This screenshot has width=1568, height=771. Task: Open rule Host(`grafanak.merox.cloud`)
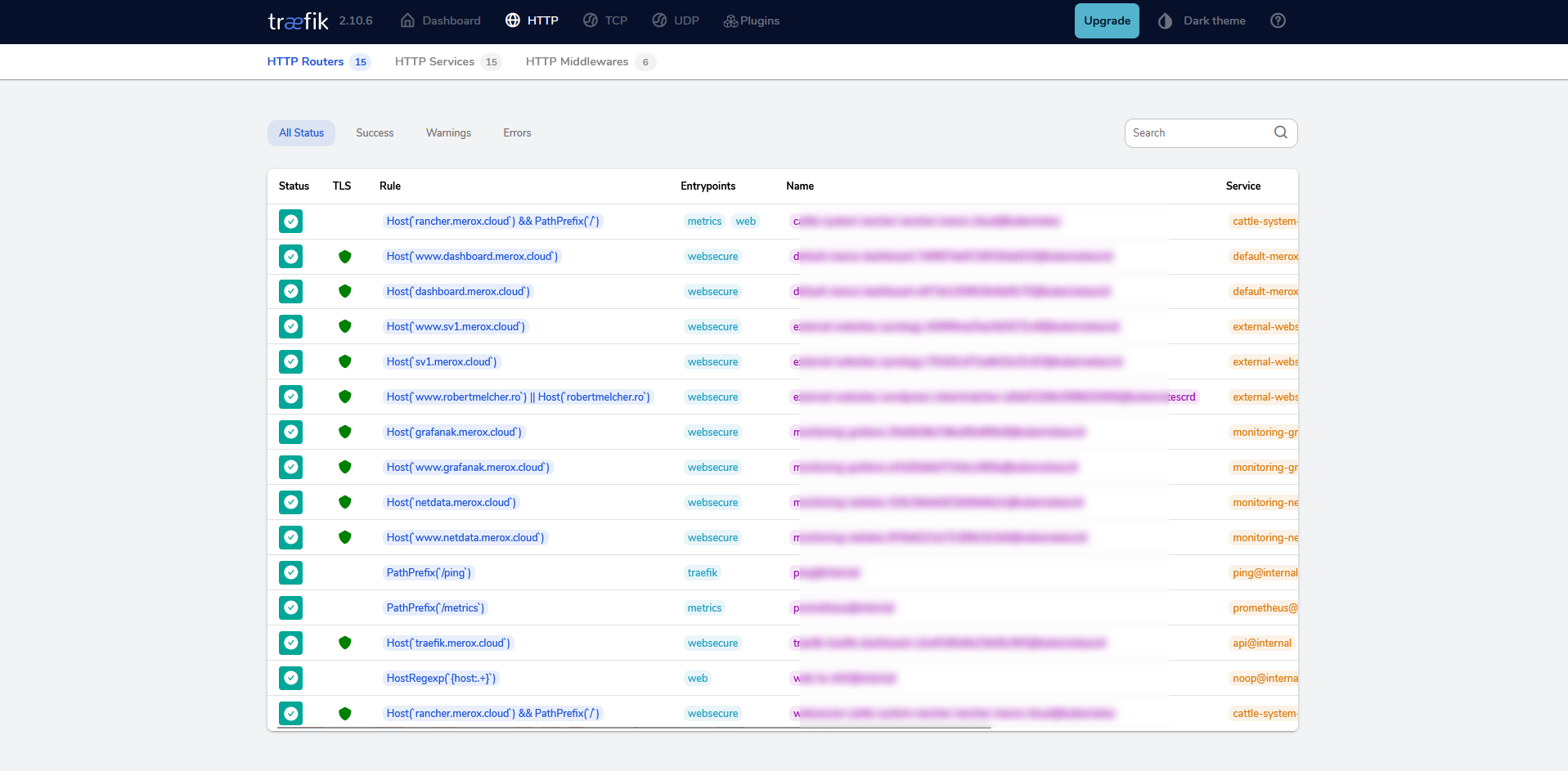(454, 432)
